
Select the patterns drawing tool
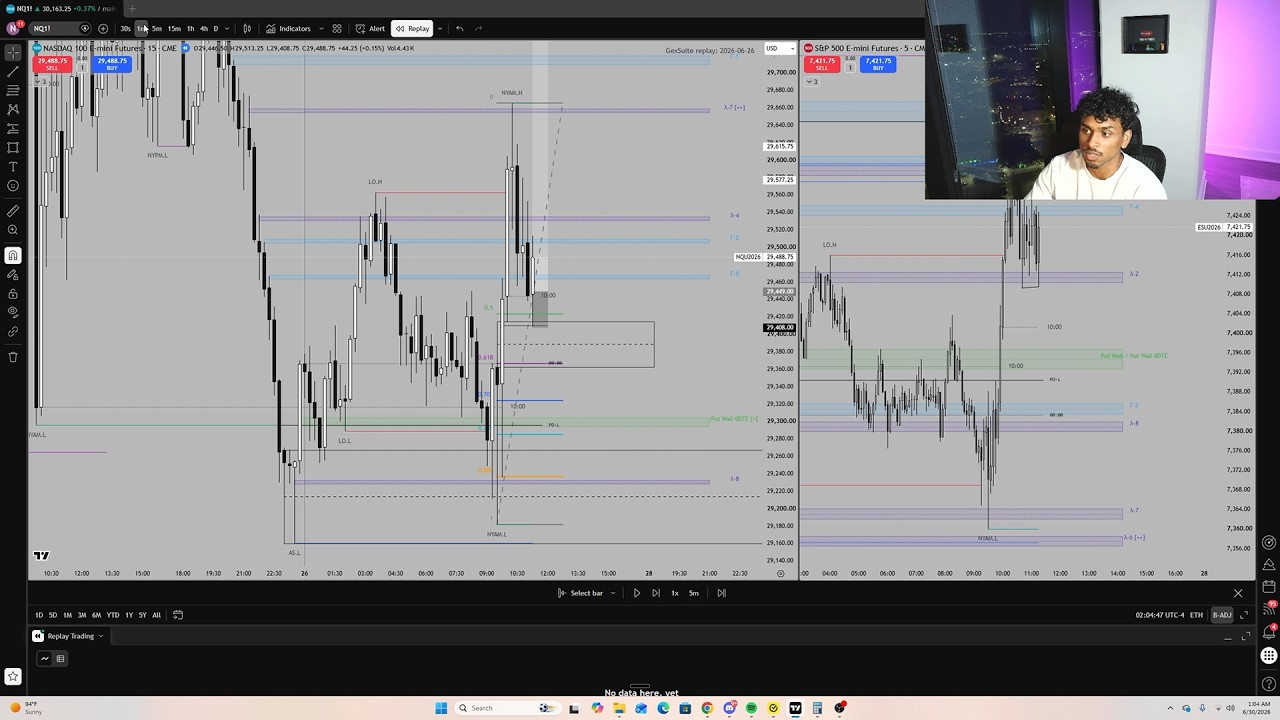click(x=13, y=109)
